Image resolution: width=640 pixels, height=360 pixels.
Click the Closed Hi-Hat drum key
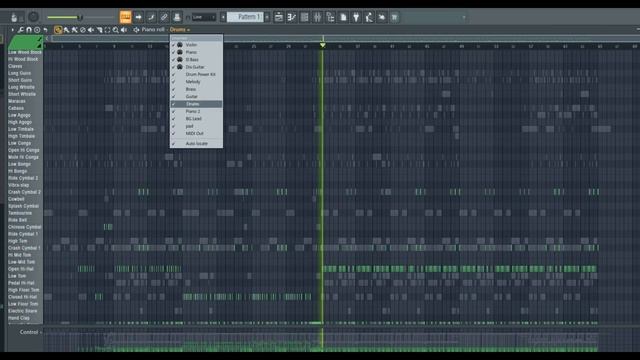coord(24,297)
